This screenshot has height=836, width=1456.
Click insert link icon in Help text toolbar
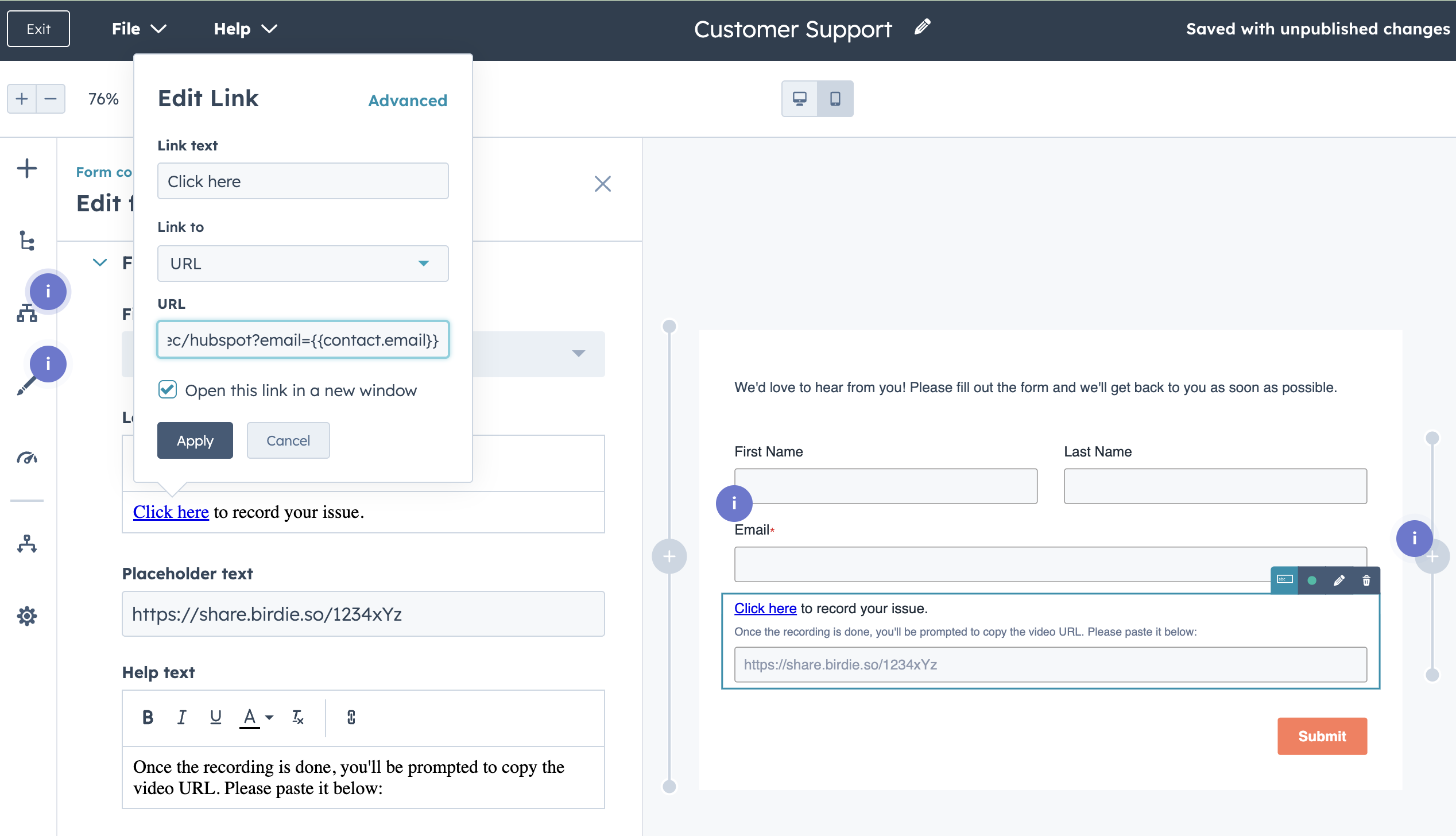pyautogui.click(x=351, y=717)
